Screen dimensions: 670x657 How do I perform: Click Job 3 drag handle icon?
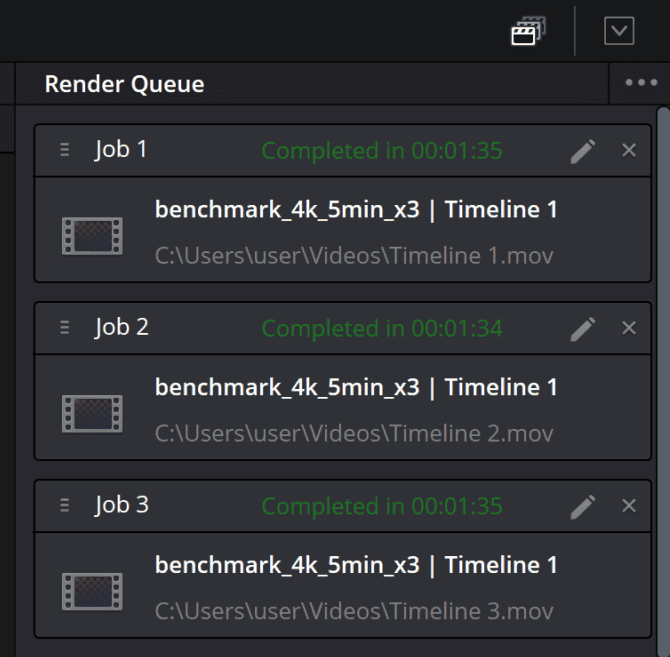click(x=65, y=506)
